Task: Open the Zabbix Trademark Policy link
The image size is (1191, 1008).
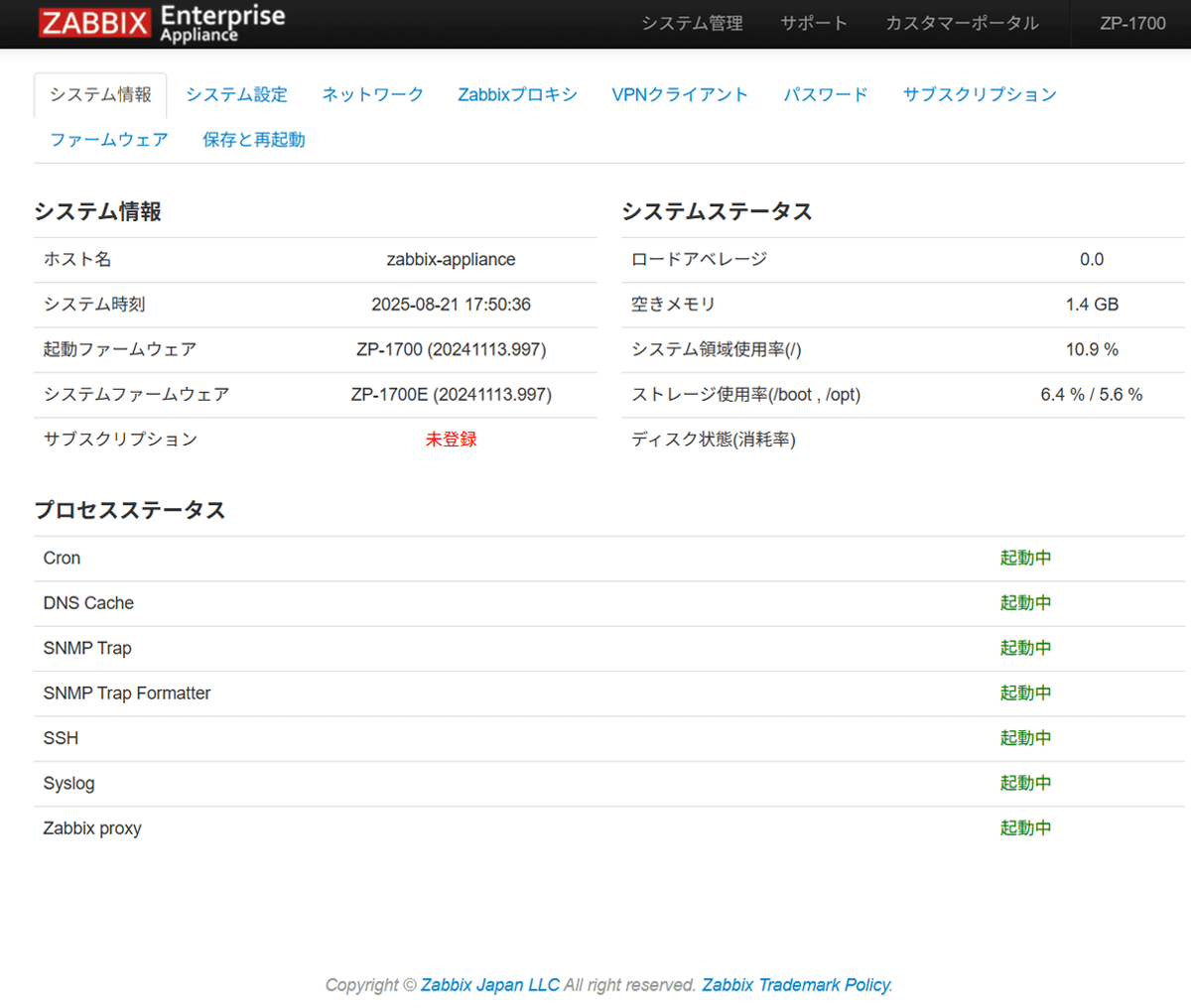Action: pyautogui.click(x=795, y=984)
